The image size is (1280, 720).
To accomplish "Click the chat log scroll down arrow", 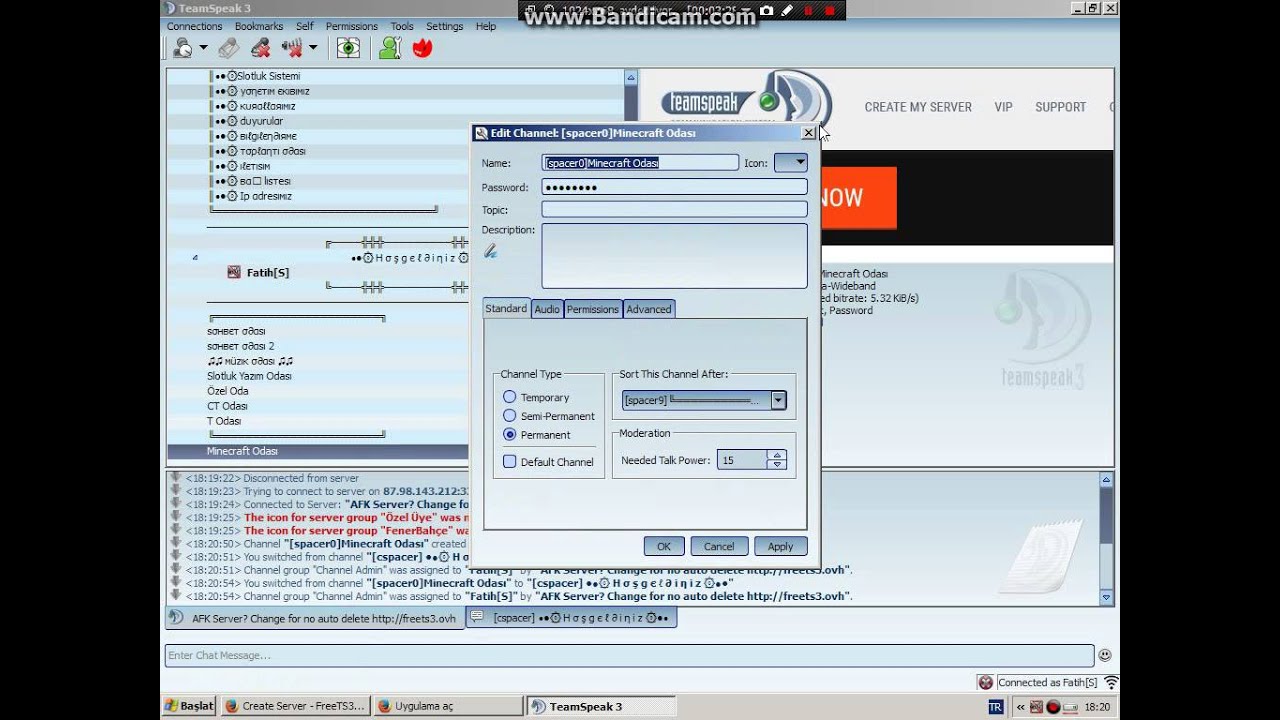I will (x=1106, y=597).
